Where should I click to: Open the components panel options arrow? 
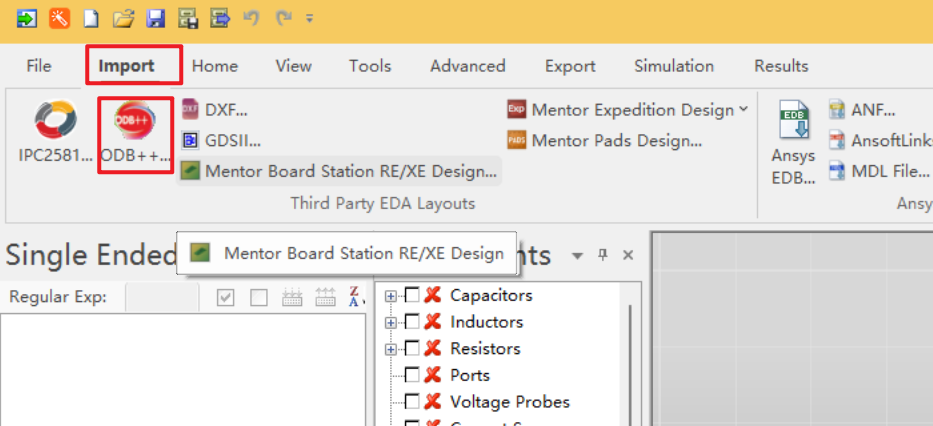point(577,256)
